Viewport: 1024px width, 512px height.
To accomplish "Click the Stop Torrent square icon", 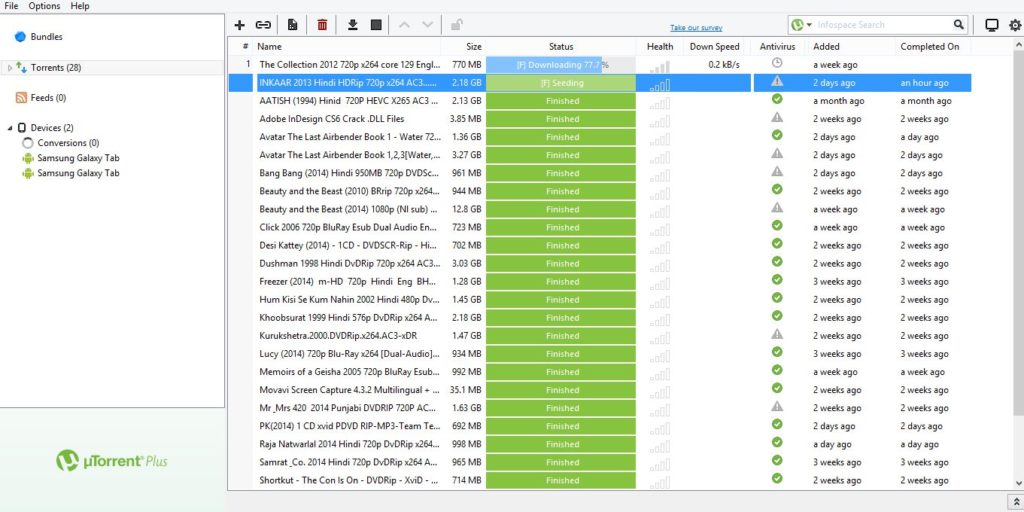I will point(376,25).
